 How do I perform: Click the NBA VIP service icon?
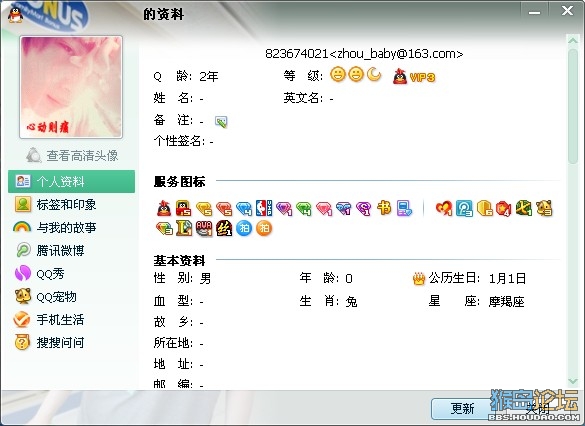[x=264, y=208]
